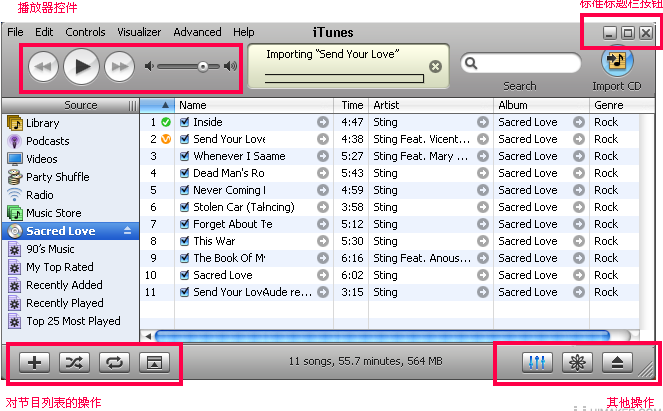
Task: Open the Controls menu
Action: (85, 32)
